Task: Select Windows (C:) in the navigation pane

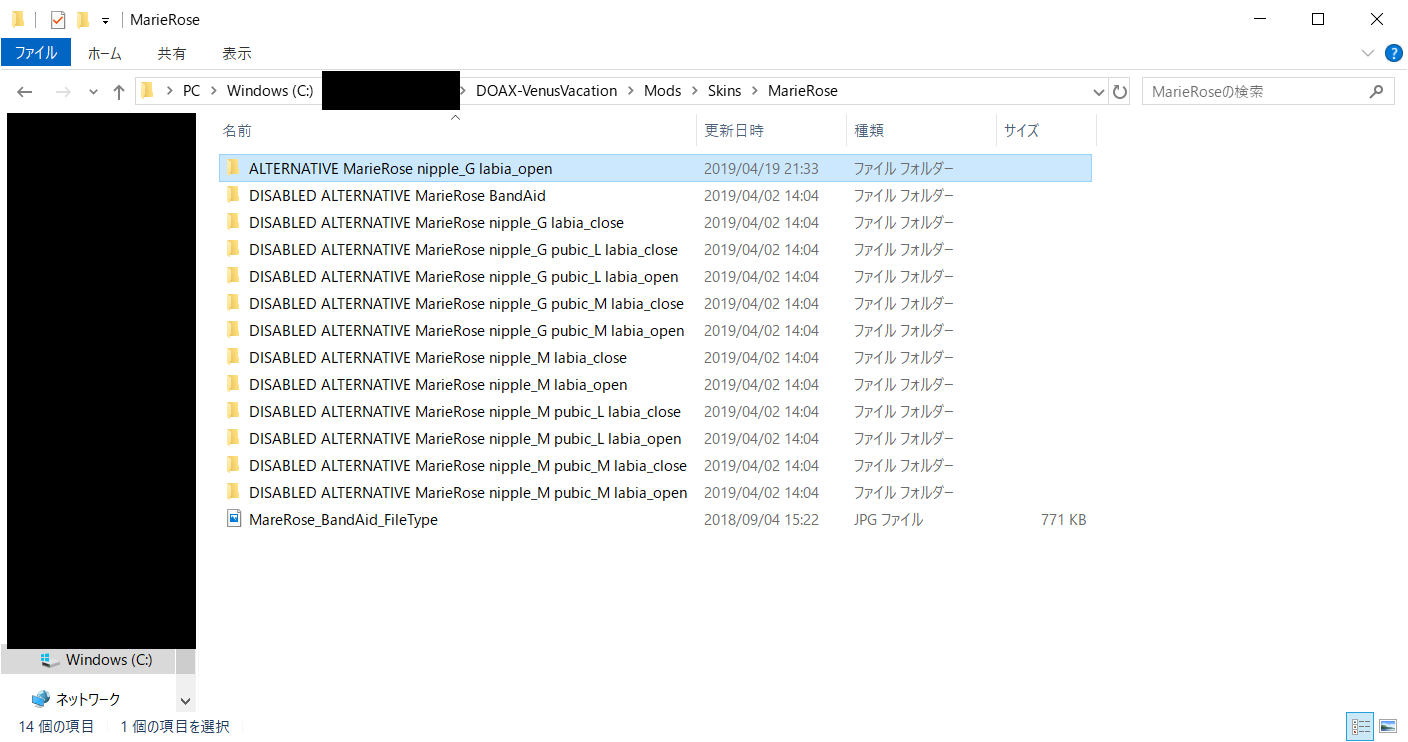Action: pos(109,660)
